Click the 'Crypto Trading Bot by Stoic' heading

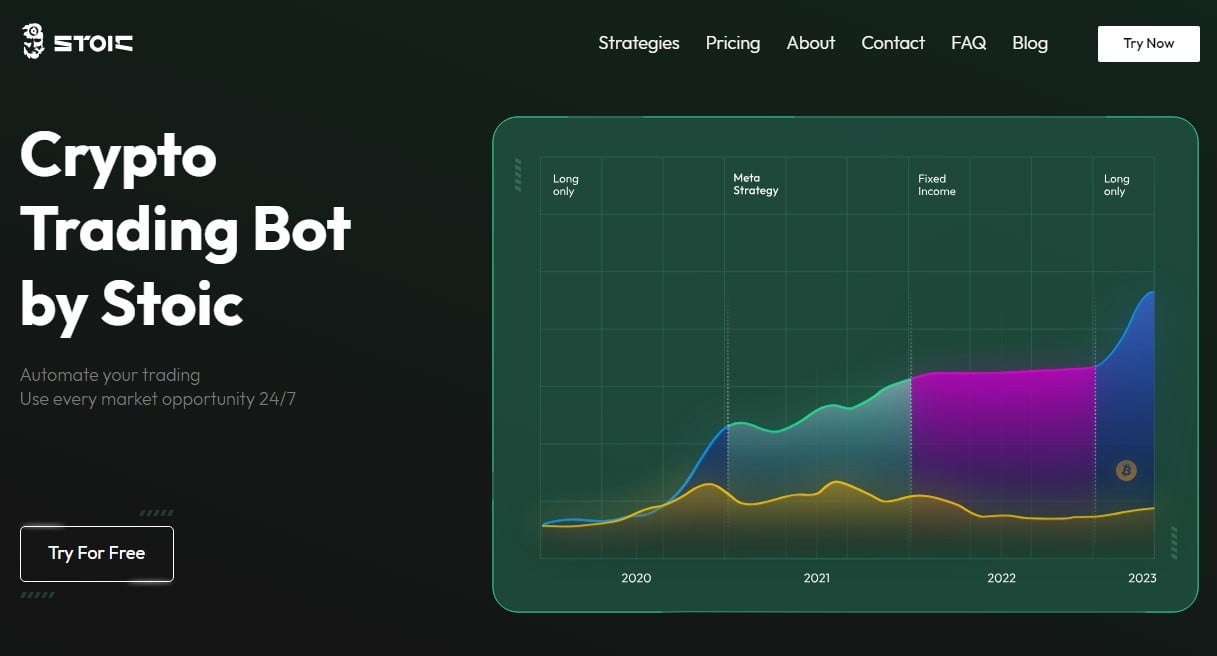click(x=186, y=229)
